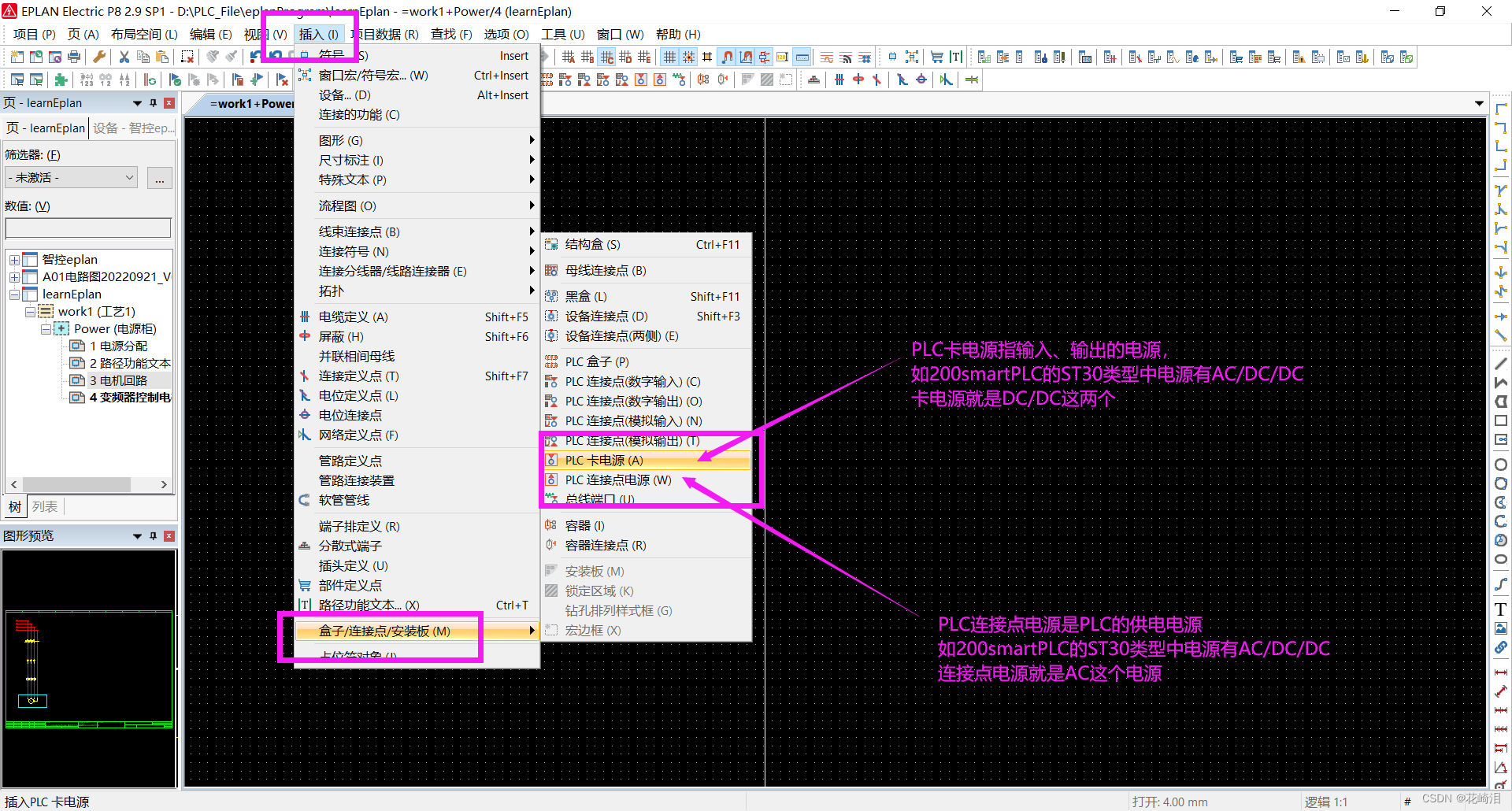Image resolution: width=1512 pixels, height=811 pixels.
Task: Collapse the work1 (工艺1) node
Action: (30, 312)
